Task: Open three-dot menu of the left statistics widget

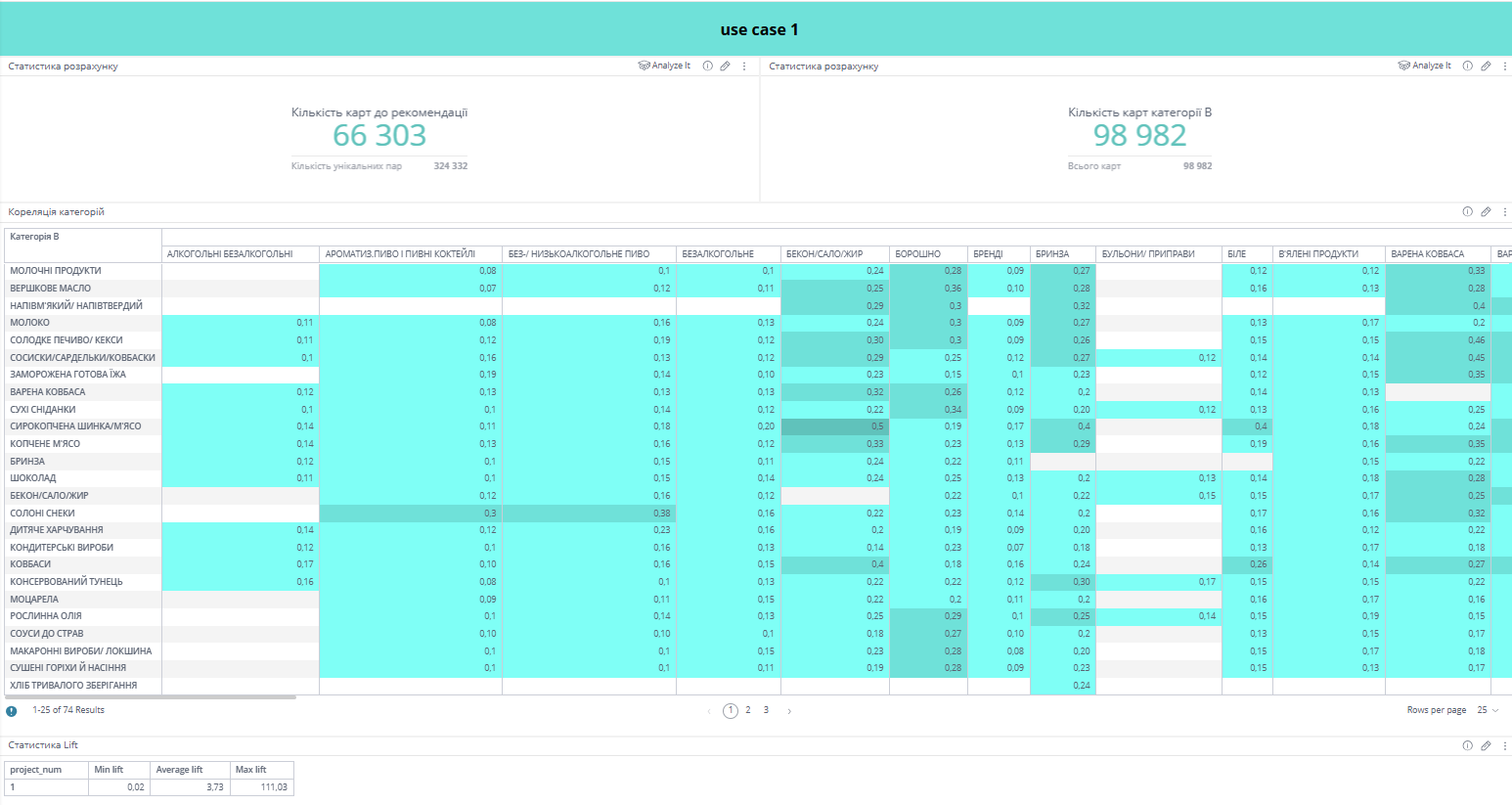Action: tap(744, 66)
